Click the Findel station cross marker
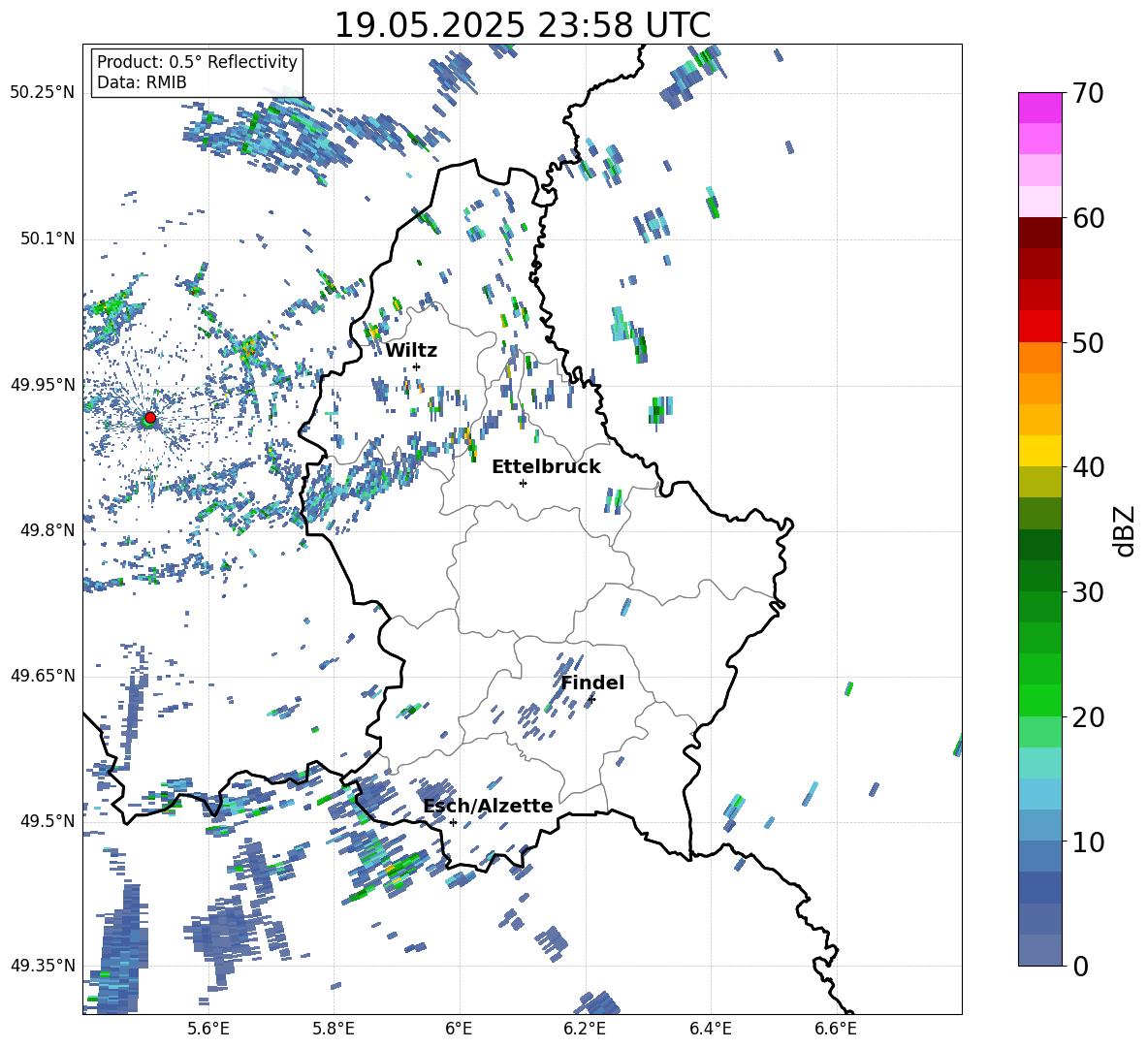Screen dimensions: 1148x1048 click(x=591, y=700)
